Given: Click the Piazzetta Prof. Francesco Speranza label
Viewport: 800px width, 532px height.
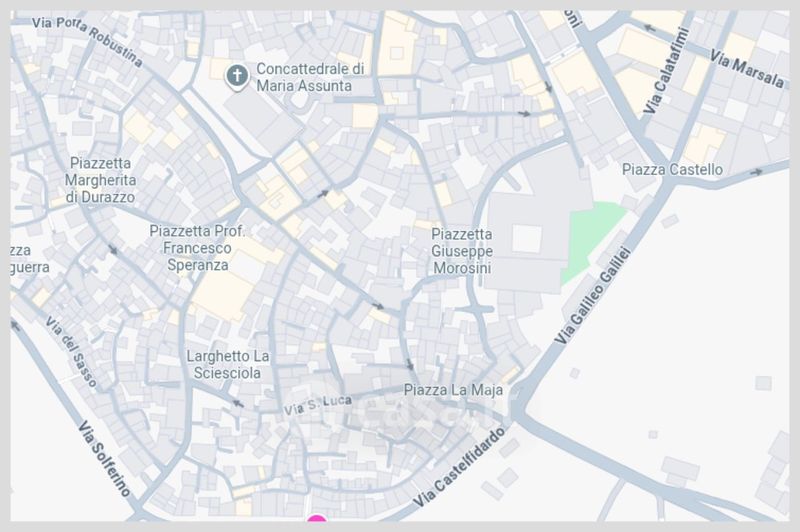Looking at the screenshot, I should (197, 248).
